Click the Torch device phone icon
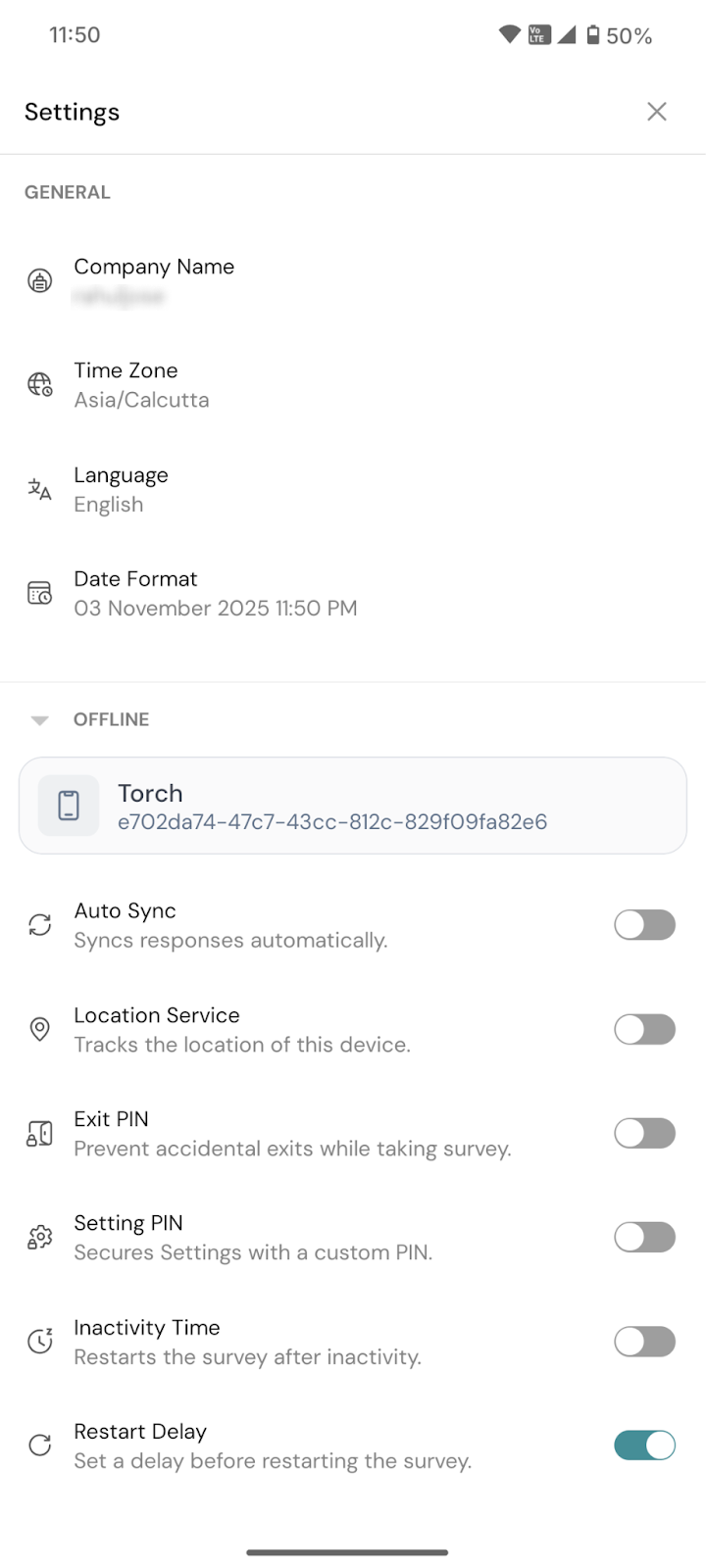 point(69,806)
